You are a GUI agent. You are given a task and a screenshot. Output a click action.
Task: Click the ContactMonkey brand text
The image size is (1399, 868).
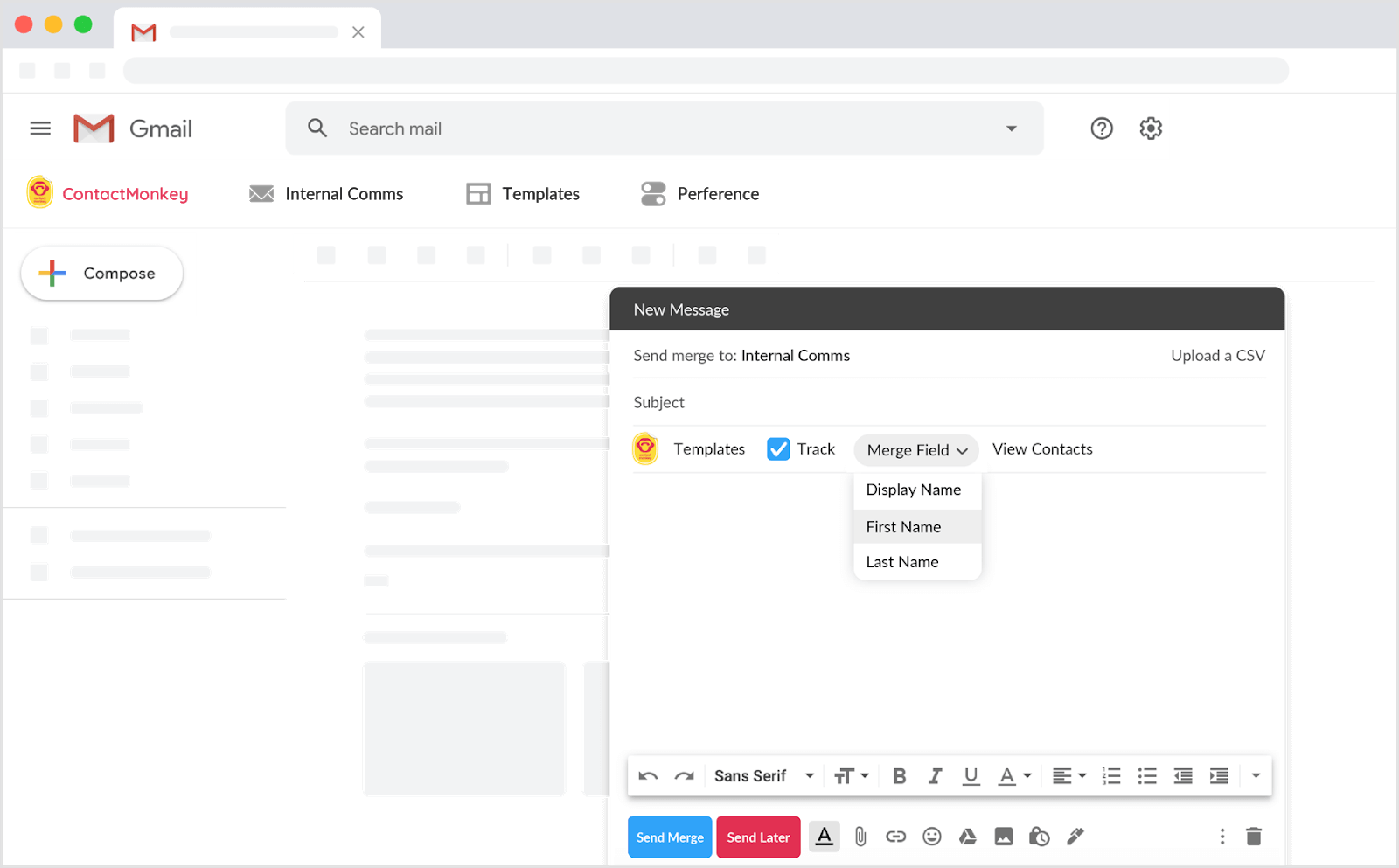coord(125,194)
